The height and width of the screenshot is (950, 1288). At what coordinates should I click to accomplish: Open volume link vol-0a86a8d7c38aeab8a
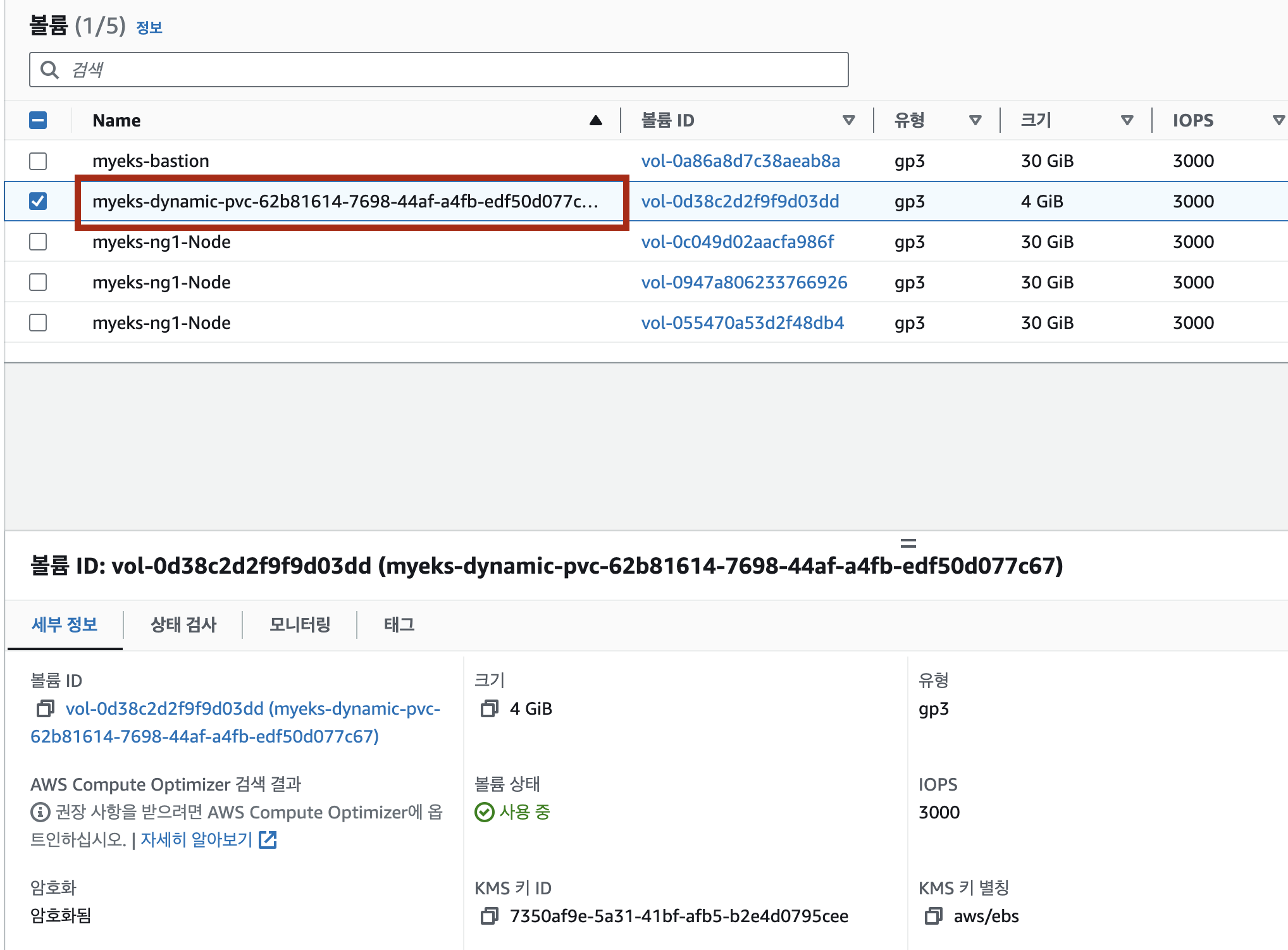pos(740,161)
